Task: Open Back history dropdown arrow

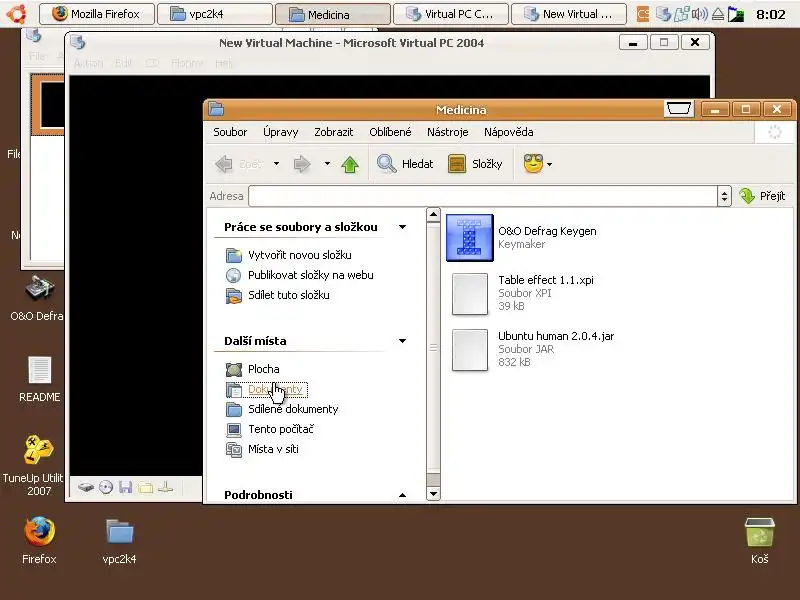Action: 277,164
